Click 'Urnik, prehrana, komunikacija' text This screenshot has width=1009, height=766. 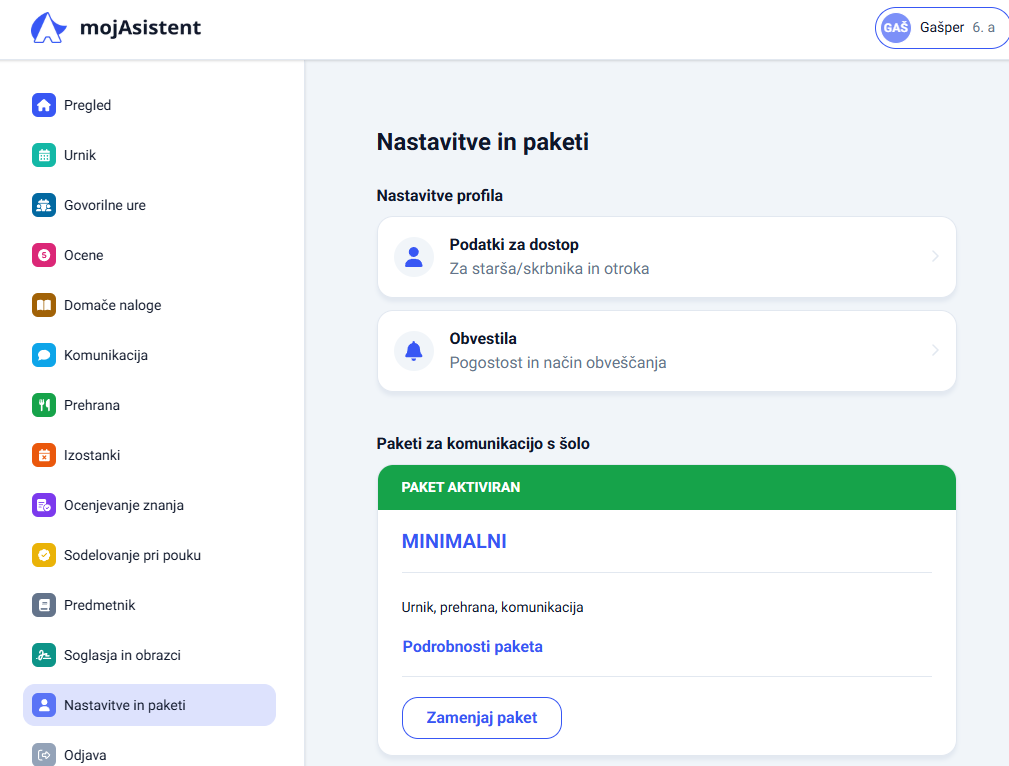492,607
